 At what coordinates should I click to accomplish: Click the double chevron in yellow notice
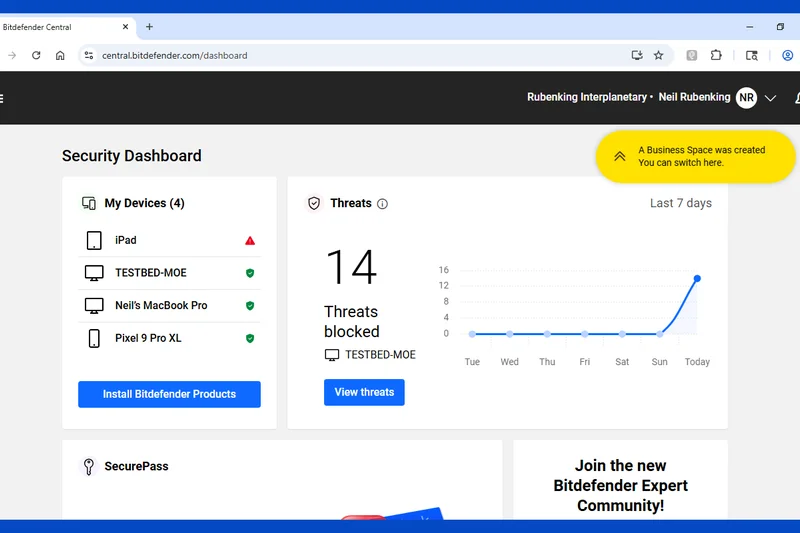click(x=619, y=156)
